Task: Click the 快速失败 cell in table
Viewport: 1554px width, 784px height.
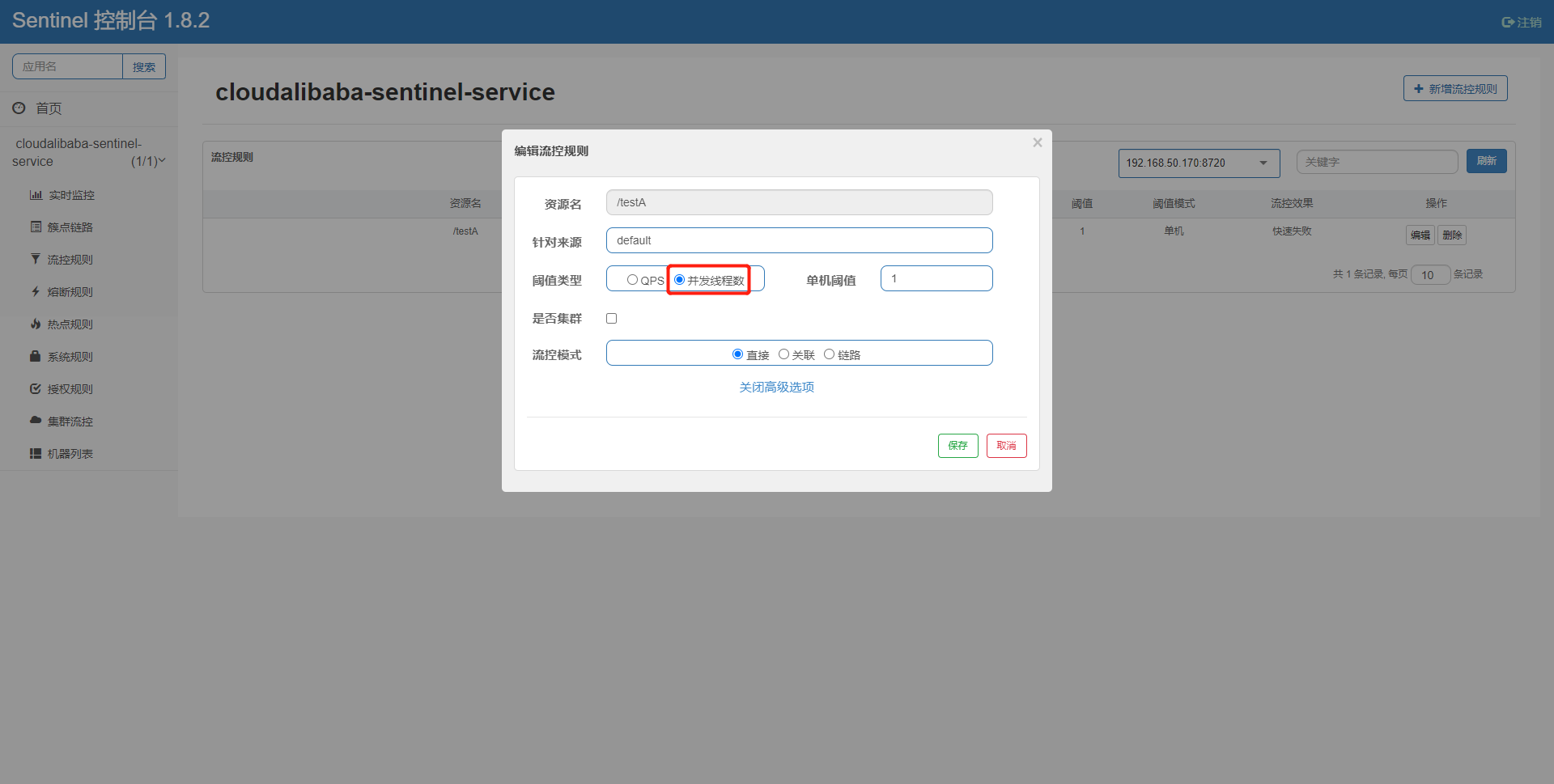Action: point(1292,231)
